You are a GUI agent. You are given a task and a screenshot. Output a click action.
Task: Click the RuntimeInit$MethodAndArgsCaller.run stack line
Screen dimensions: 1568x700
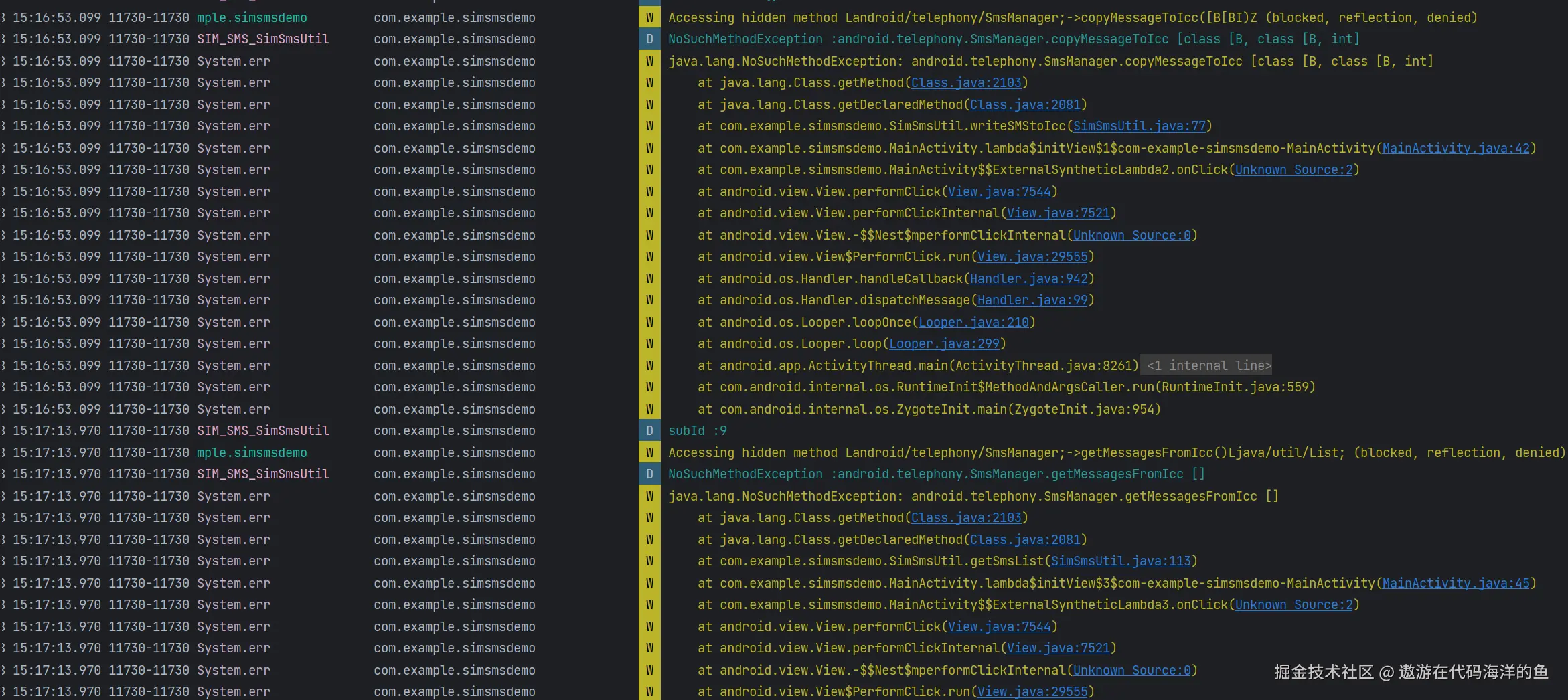1006,387
